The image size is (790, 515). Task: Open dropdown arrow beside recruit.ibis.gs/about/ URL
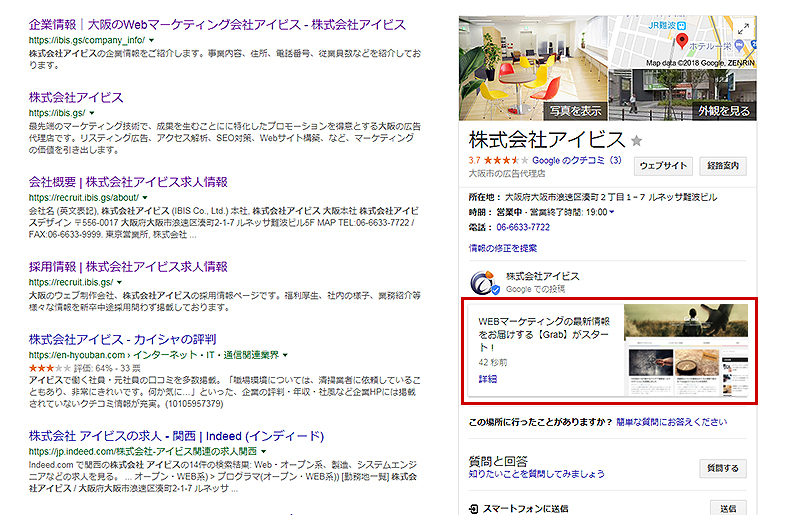(145, 198)
